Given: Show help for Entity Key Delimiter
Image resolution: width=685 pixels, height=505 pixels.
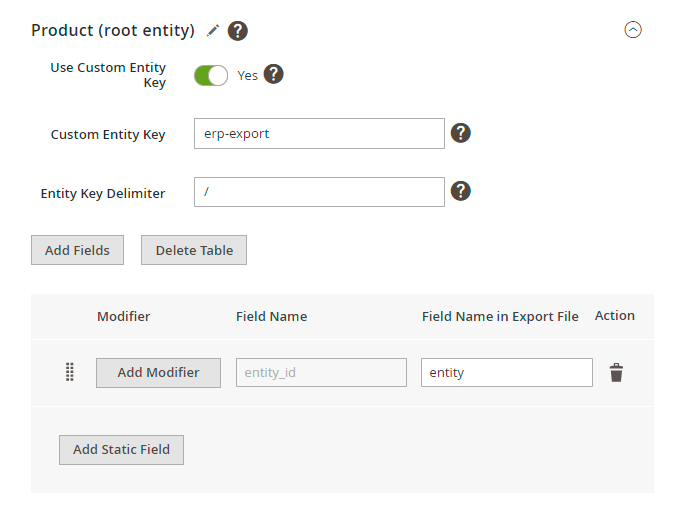Looking at the screenshot, I should [460, 191].
